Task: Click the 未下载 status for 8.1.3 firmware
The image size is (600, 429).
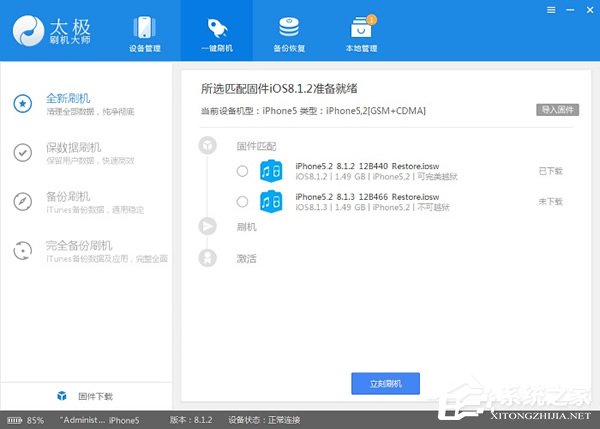Action: pos(551,202)
